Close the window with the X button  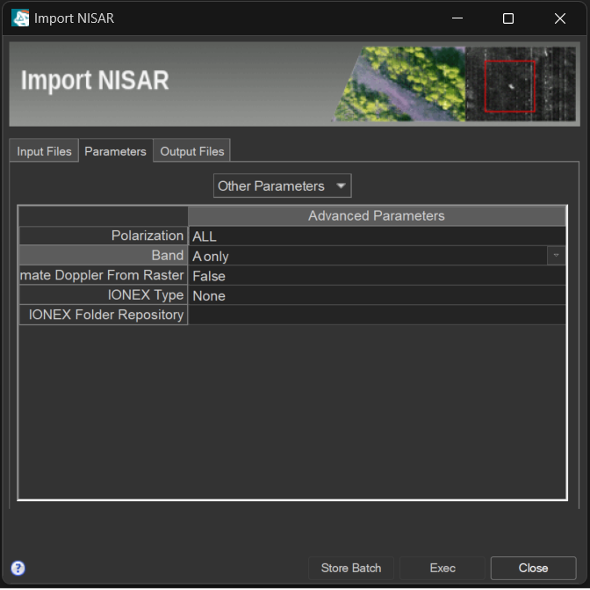(x=560, y=18)
